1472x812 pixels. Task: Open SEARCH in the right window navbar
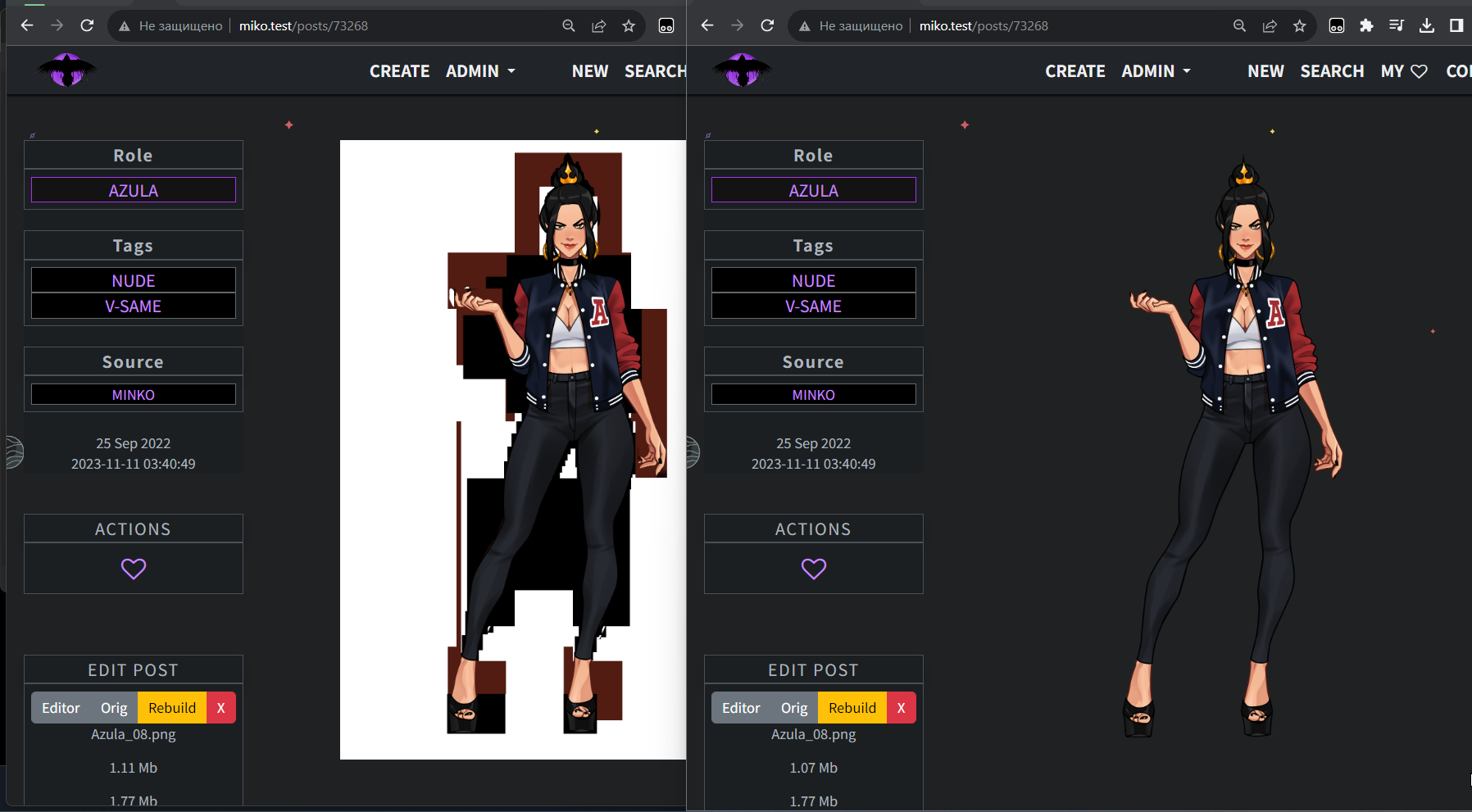pyautogui.click(x=1332, y=71)
